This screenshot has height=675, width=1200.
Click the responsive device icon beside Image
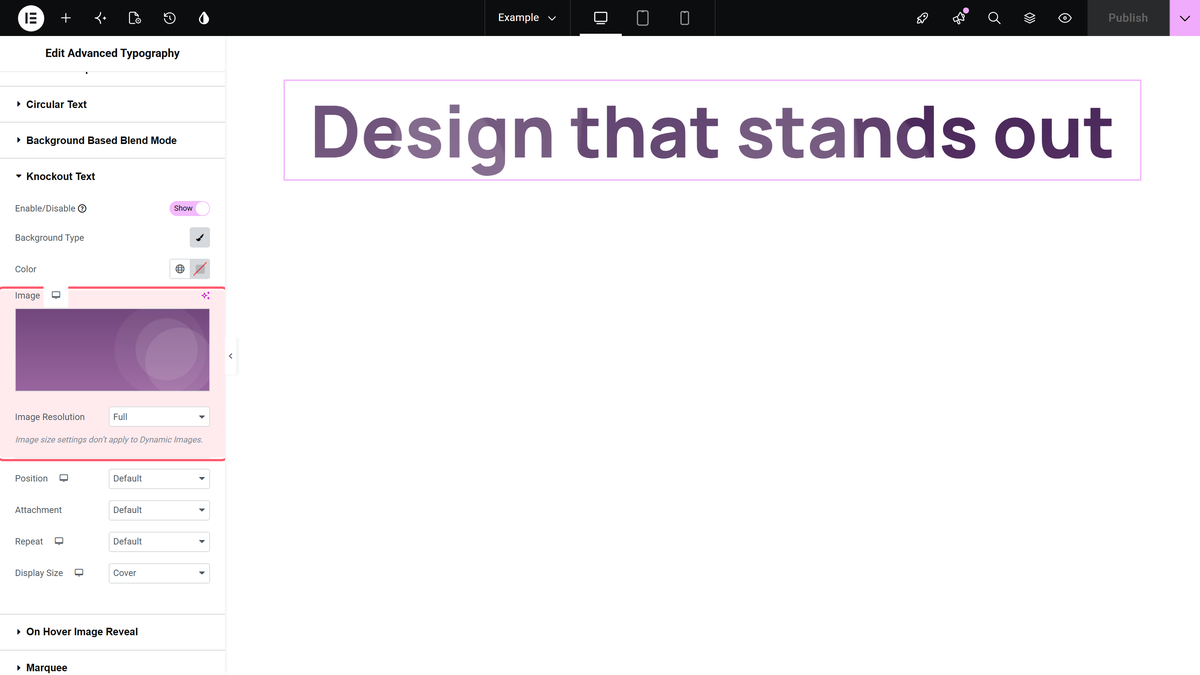tap(56, 295)
